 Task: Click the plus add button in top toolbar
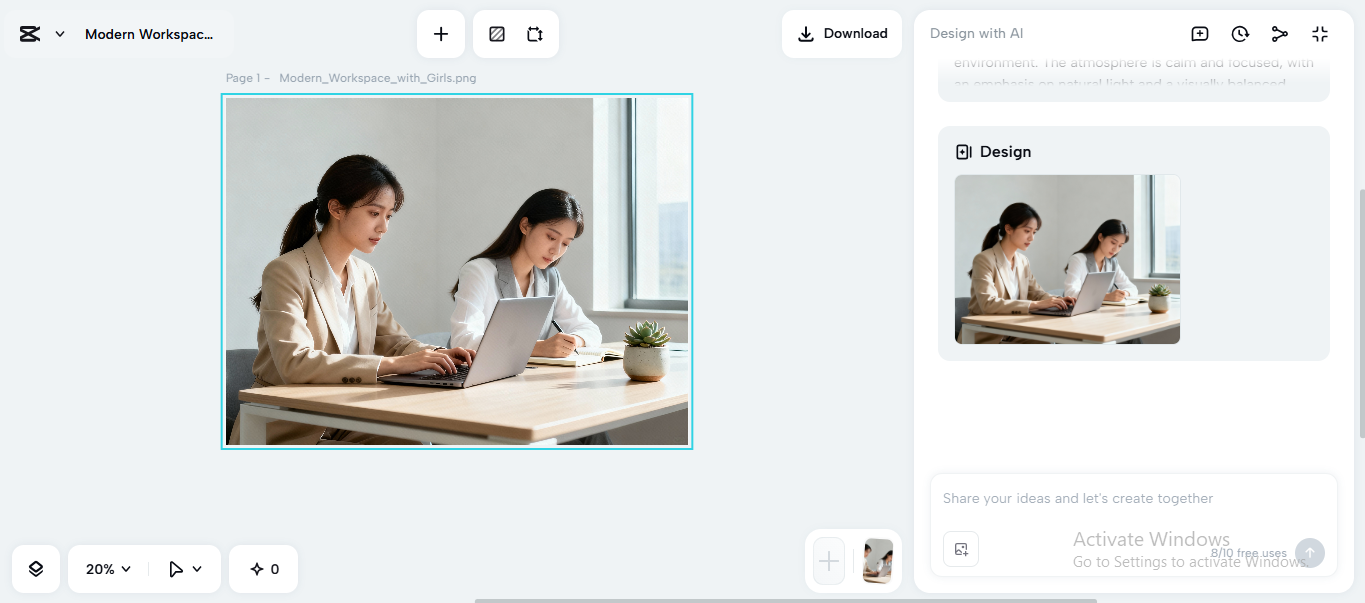click(x=441, y=34)
